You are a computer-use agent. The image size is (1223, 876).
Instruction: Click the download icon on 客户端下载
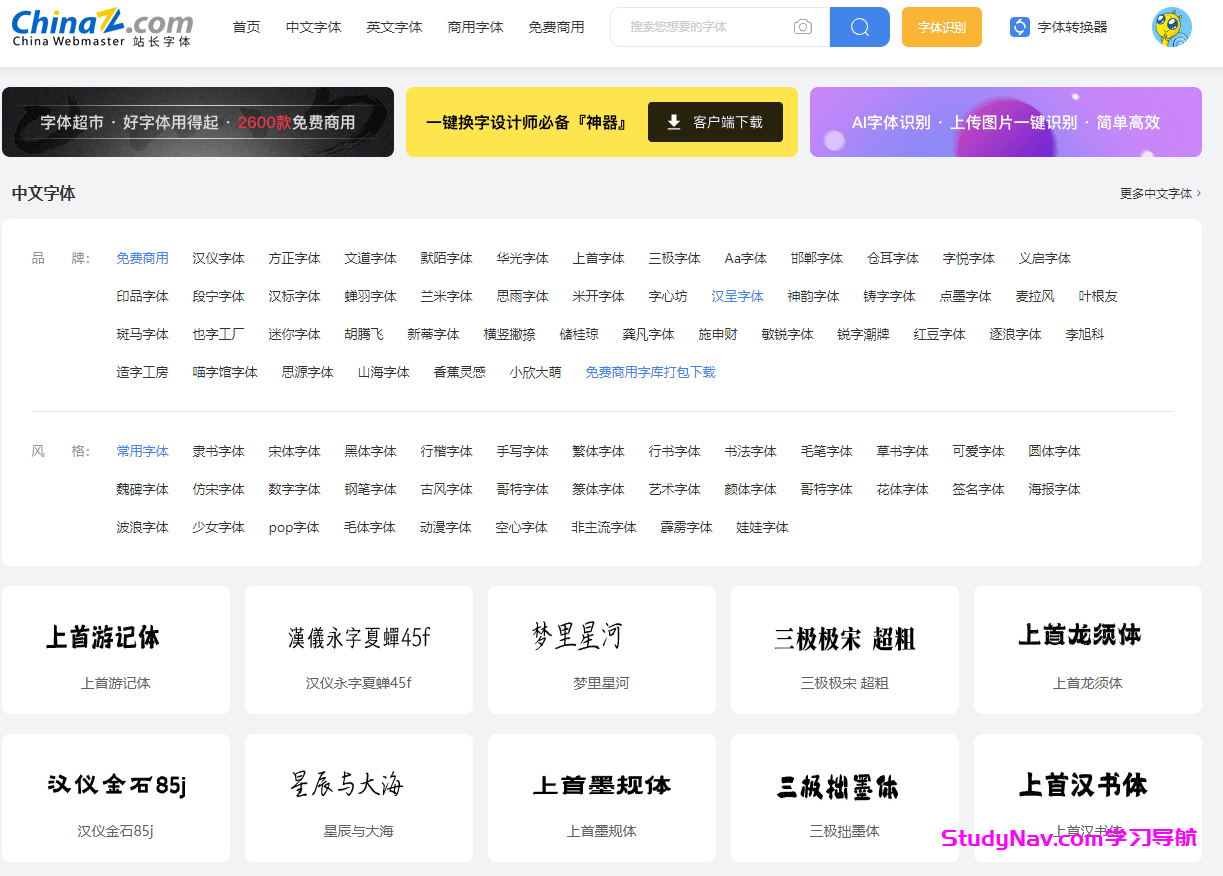674,122
